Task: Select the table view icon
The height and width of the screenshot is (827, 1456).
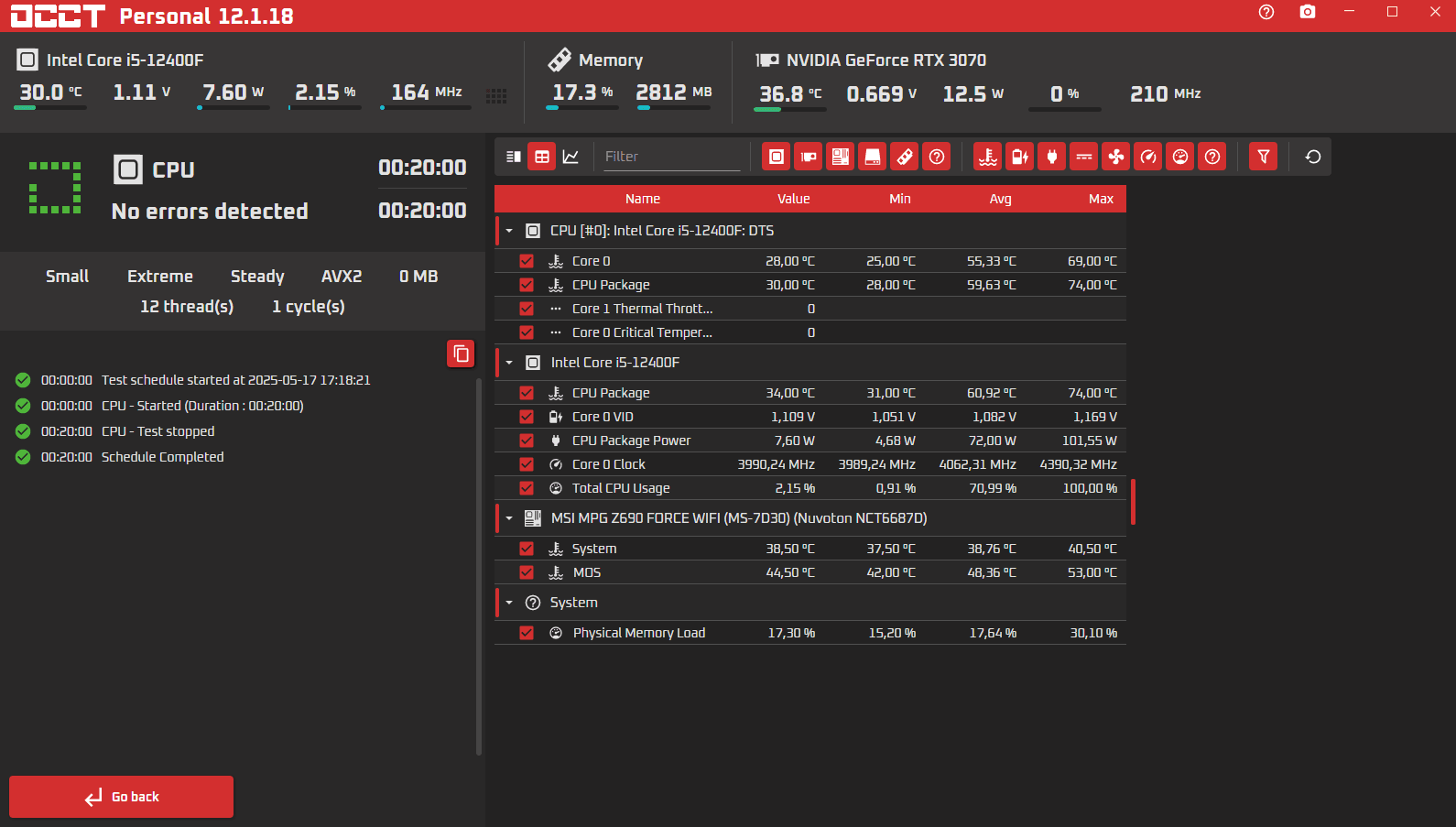Action: [x=542, y=157]
